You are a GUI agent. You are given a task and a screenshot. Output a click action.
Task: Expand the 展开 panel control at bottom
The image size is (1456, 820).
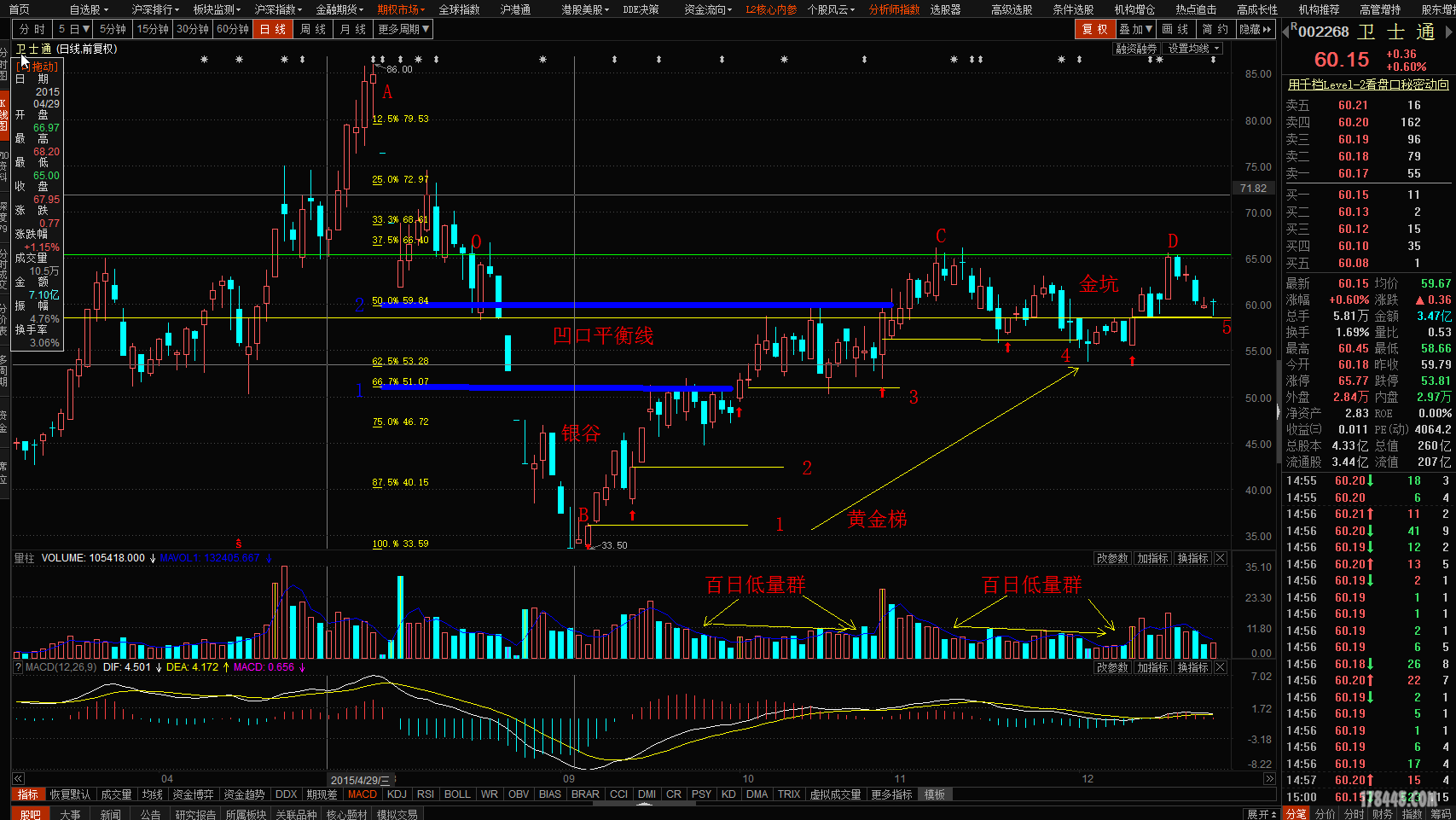click(x=1262, y=814)
